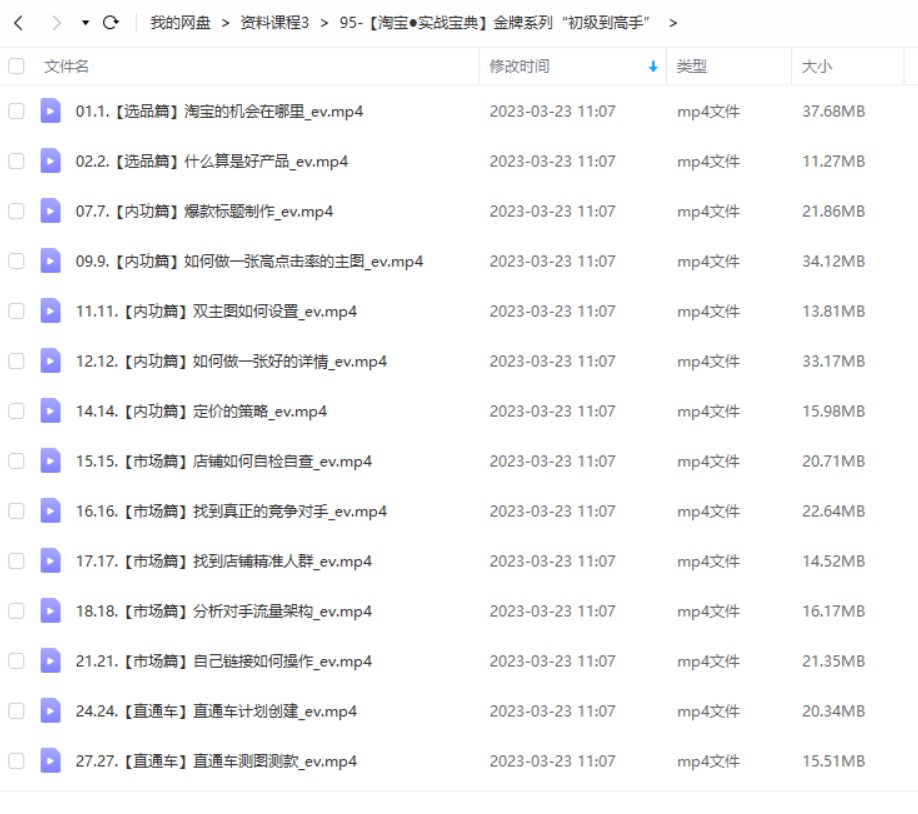Select file name 15.15.【市场篇】店铺如何自检自查_ev.mp4
Image resolution: width=918 pixels, height=814 pixels.
[224, 461]
